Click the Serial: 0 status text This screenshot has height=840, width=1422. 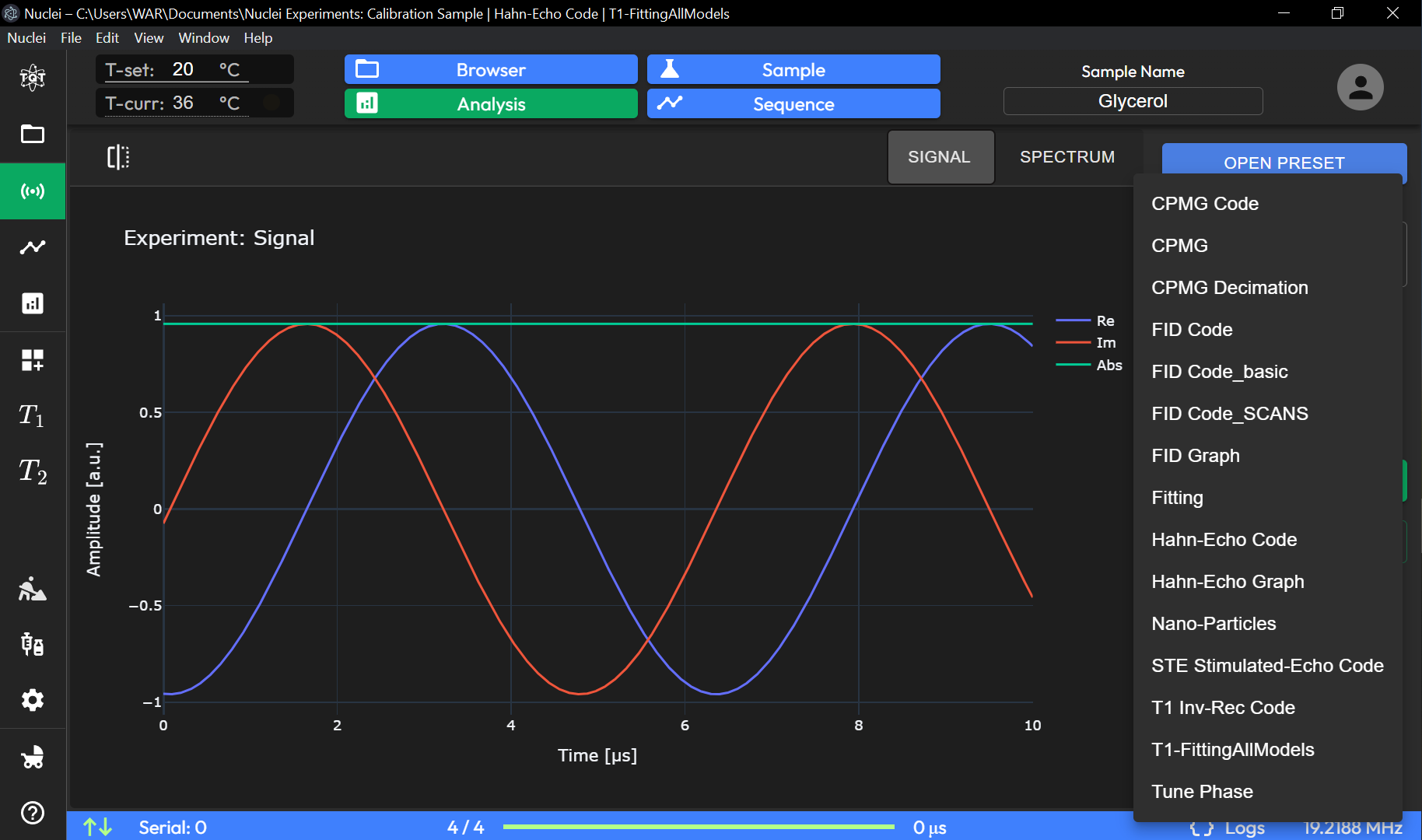pos(173,828)
